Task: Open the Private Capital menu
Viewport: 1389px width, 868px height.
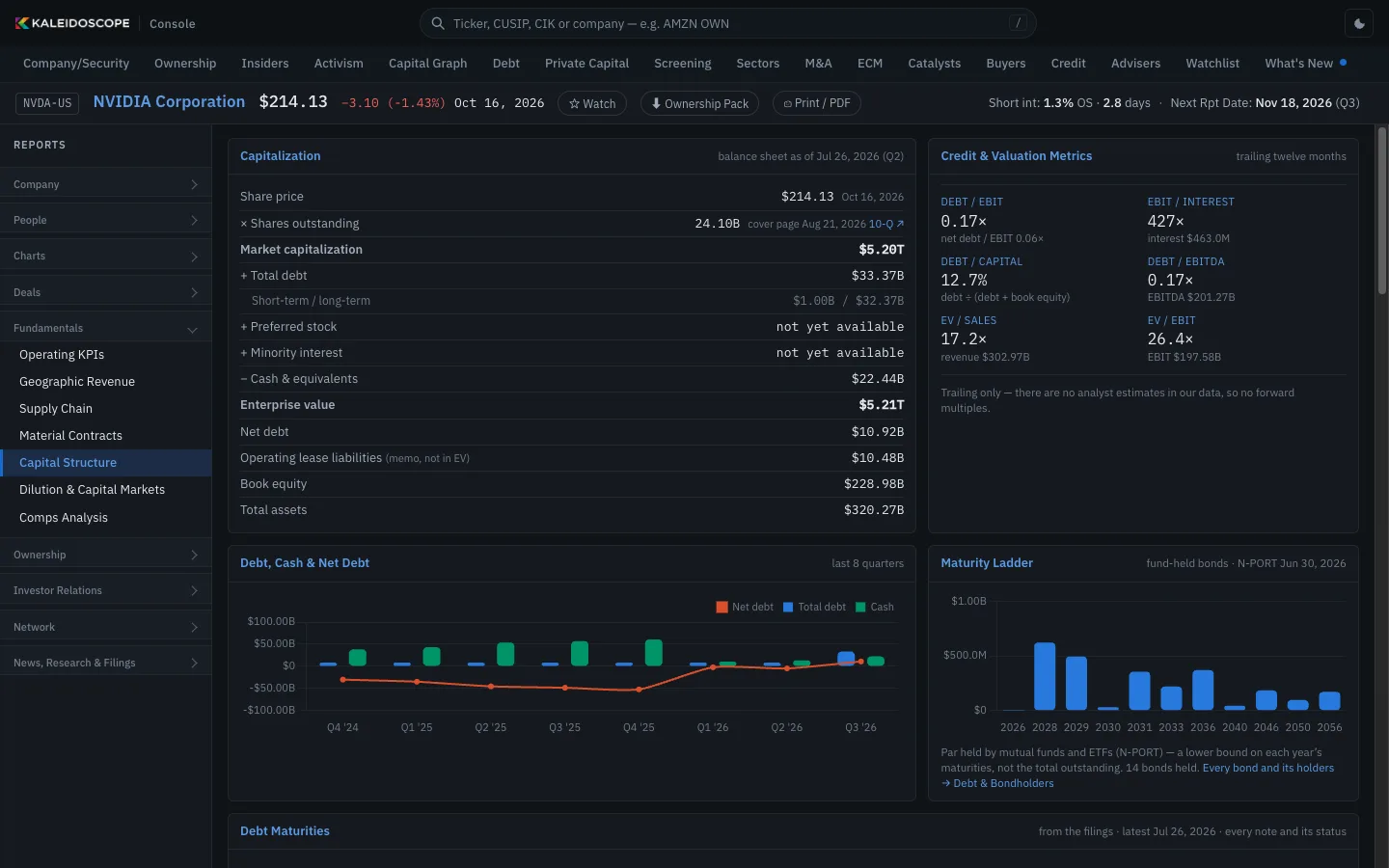Action: coord(586,64)
